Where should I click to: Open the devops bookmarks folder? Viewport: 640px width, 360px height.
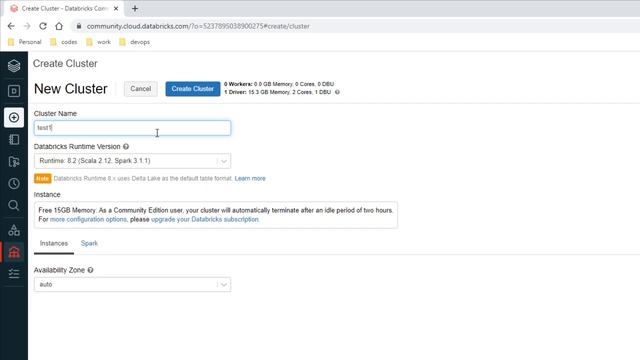tap(135, 42)
